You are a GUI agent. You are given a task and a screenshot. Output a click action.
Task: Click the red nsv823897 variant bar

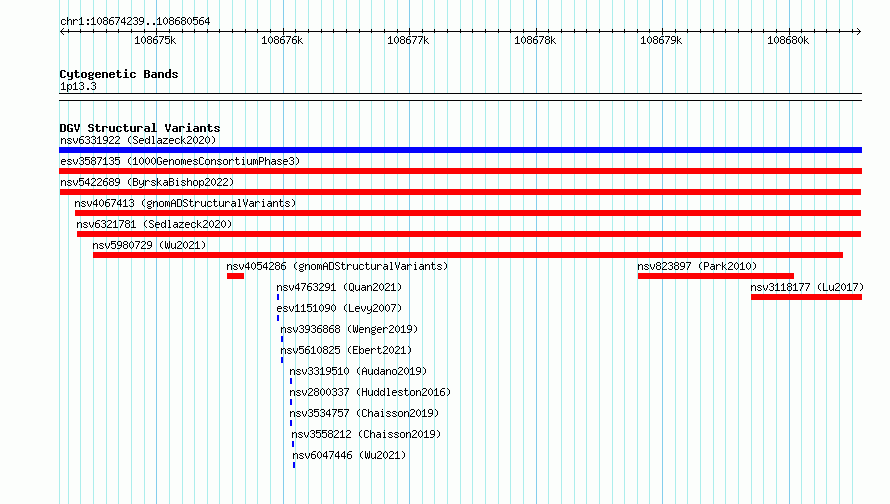click(x=716, y=276)
